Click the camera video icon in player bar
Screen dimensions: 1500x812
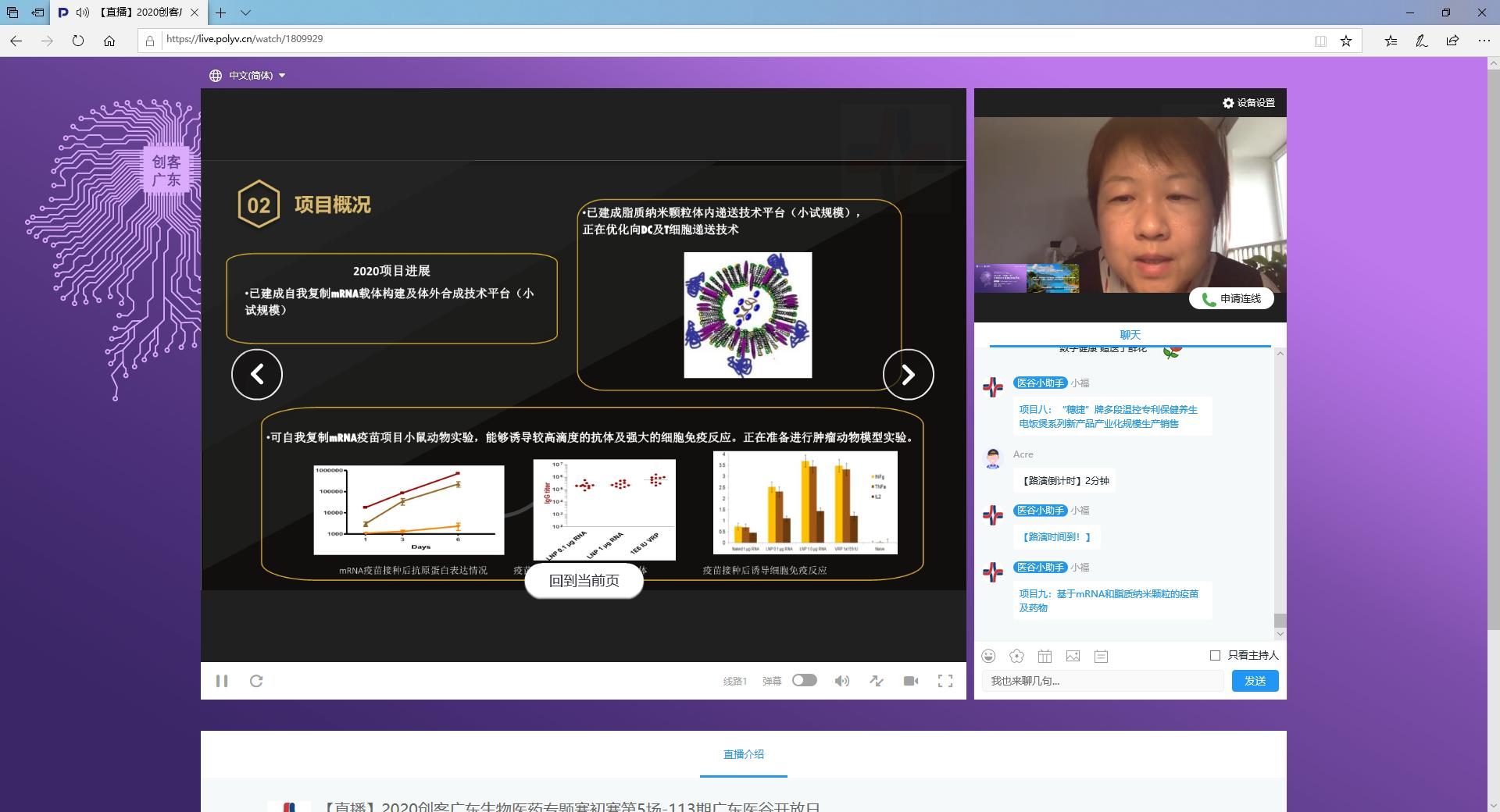coord(911,681)
